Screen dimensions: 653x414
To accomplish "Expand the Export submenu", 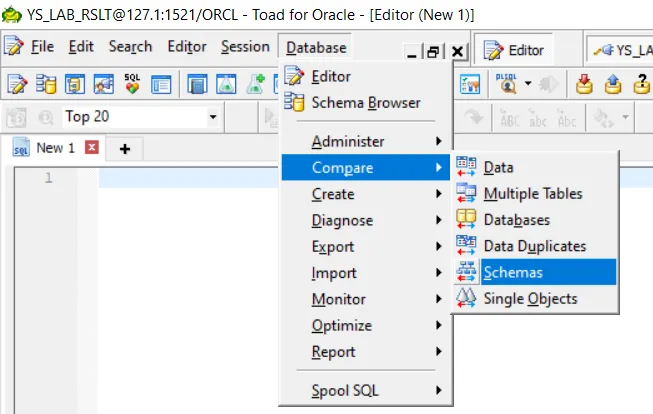I will tap(366, 247).
